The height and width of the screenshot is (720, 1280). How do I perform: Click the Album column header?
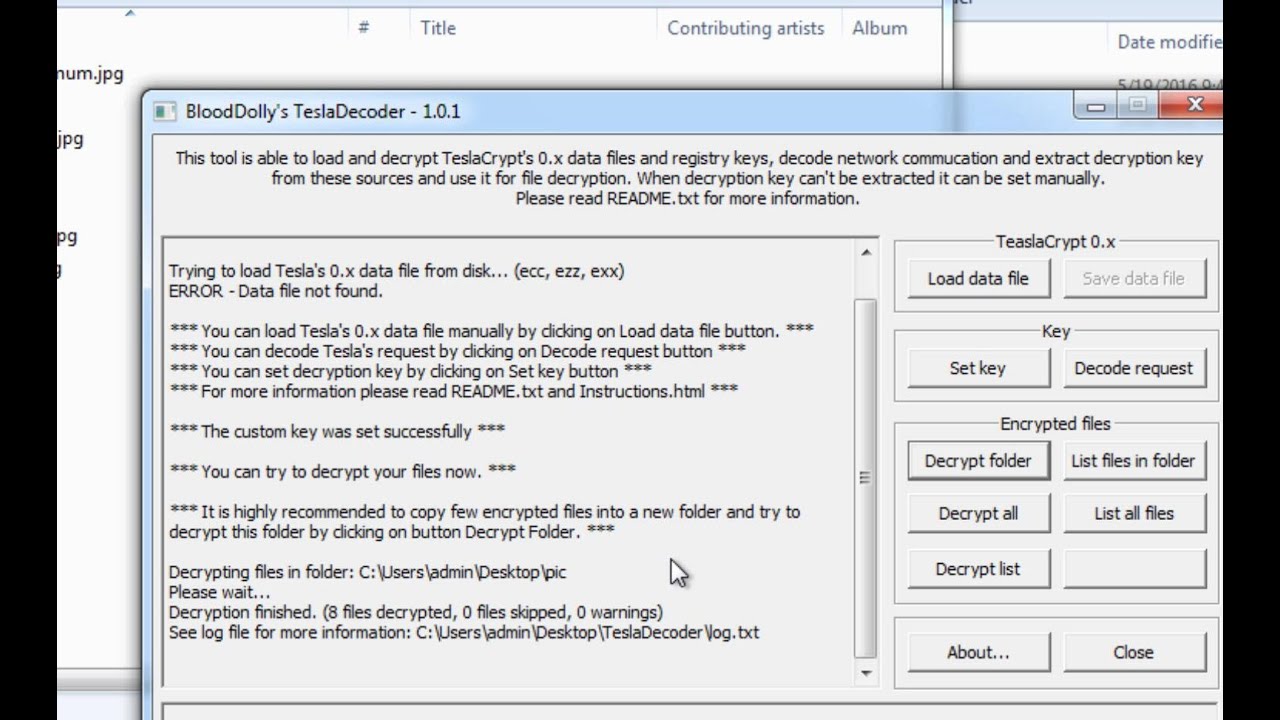click(x=880, y=28)
